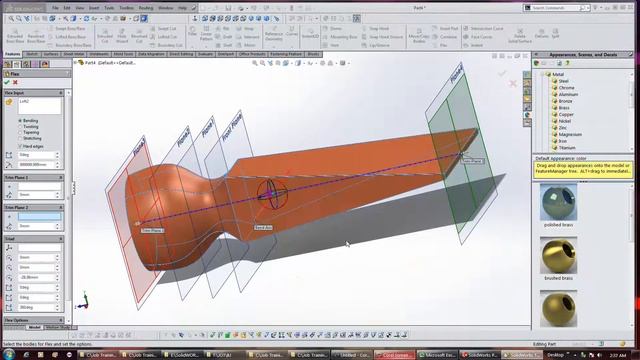640x360 pixels.
Task: Click Split tool in ribbon
Action: coord(556,33)
